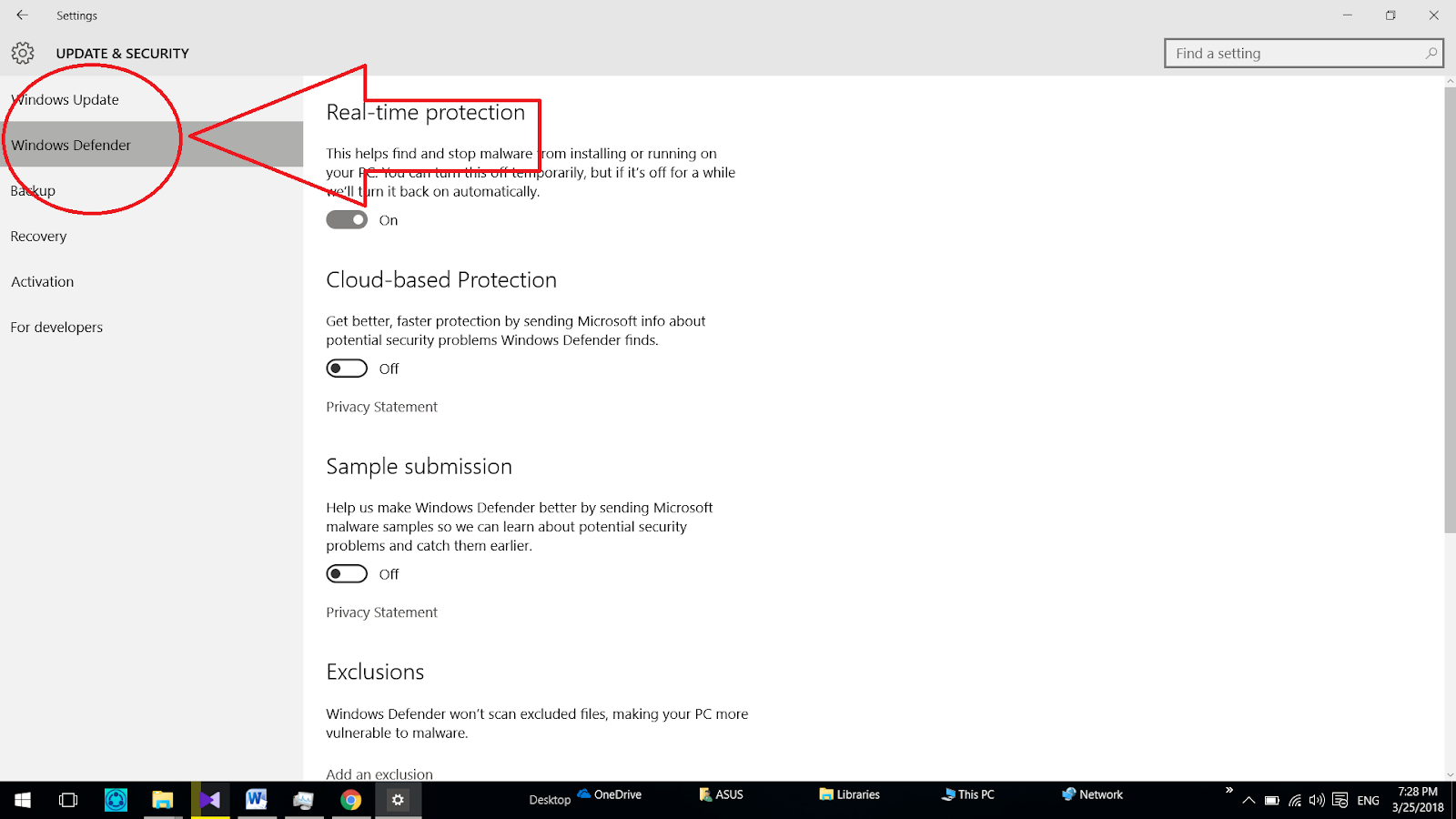Click Add an exclusion
Screen dimensions: 1456x819
click(379, 773)
